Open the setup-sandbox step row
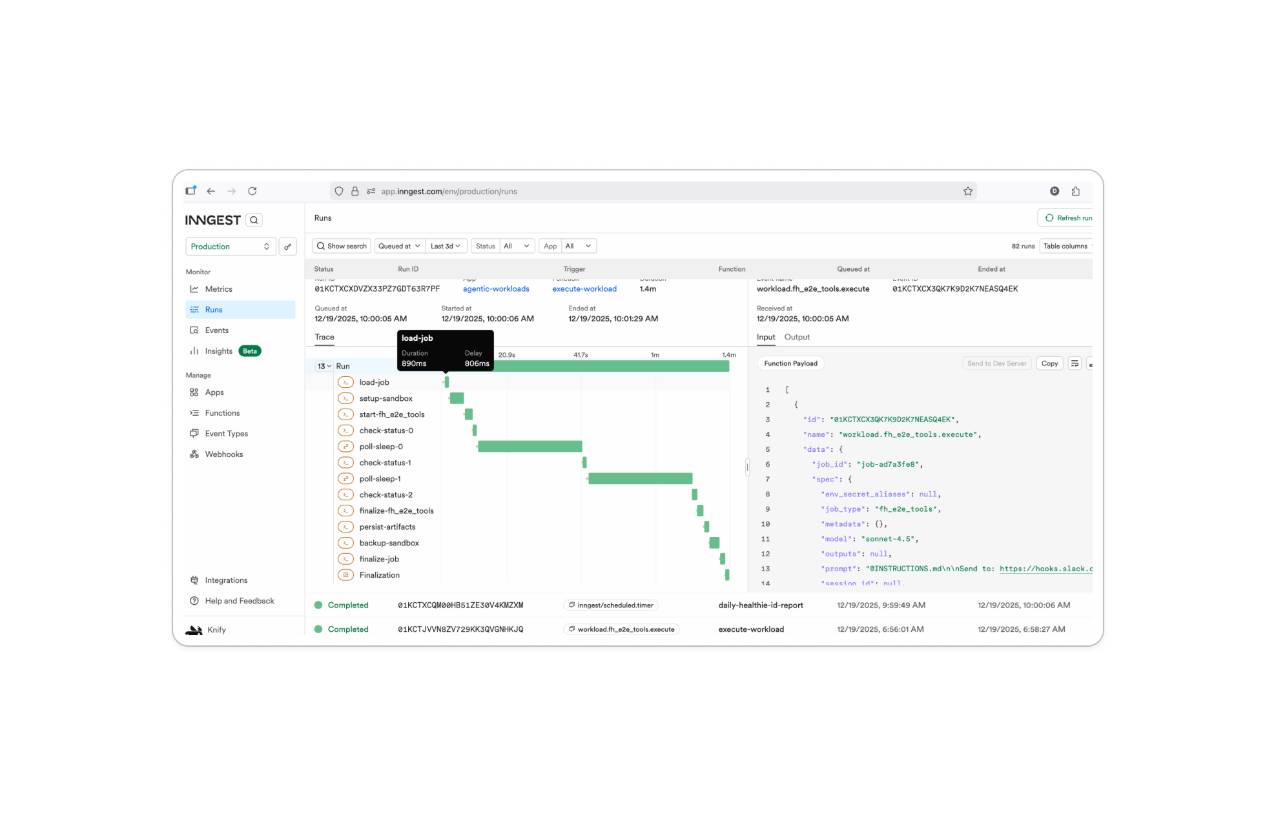Viewport: 1276px width, 821px height. tap(386, 398)
